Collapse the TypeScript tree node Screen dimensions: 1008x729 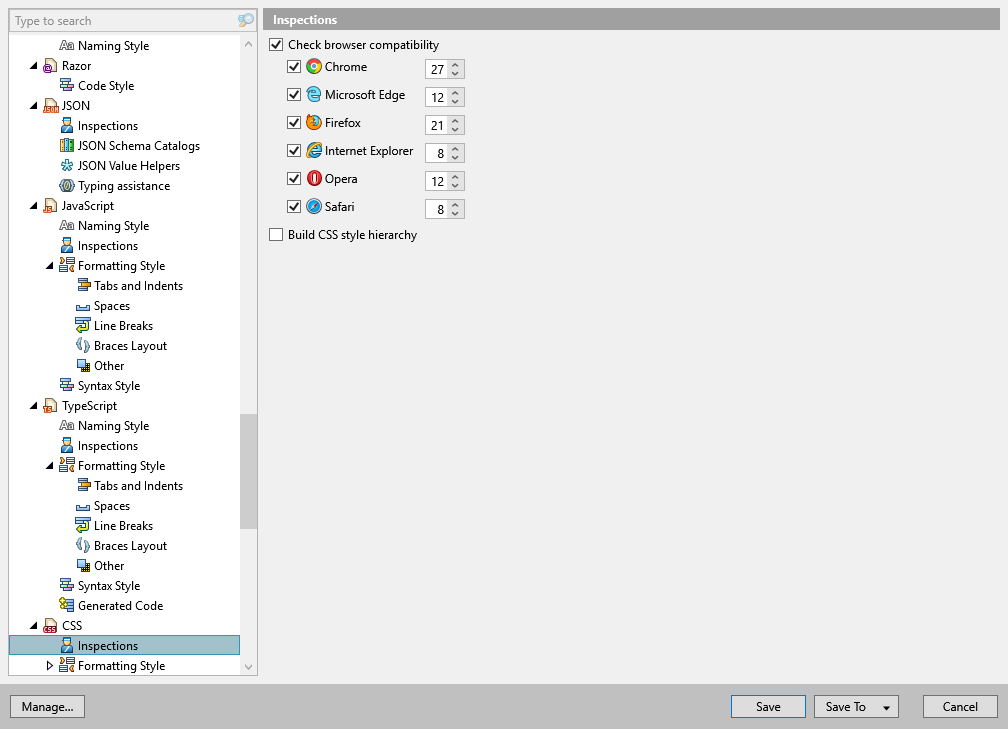click(33, 406)
